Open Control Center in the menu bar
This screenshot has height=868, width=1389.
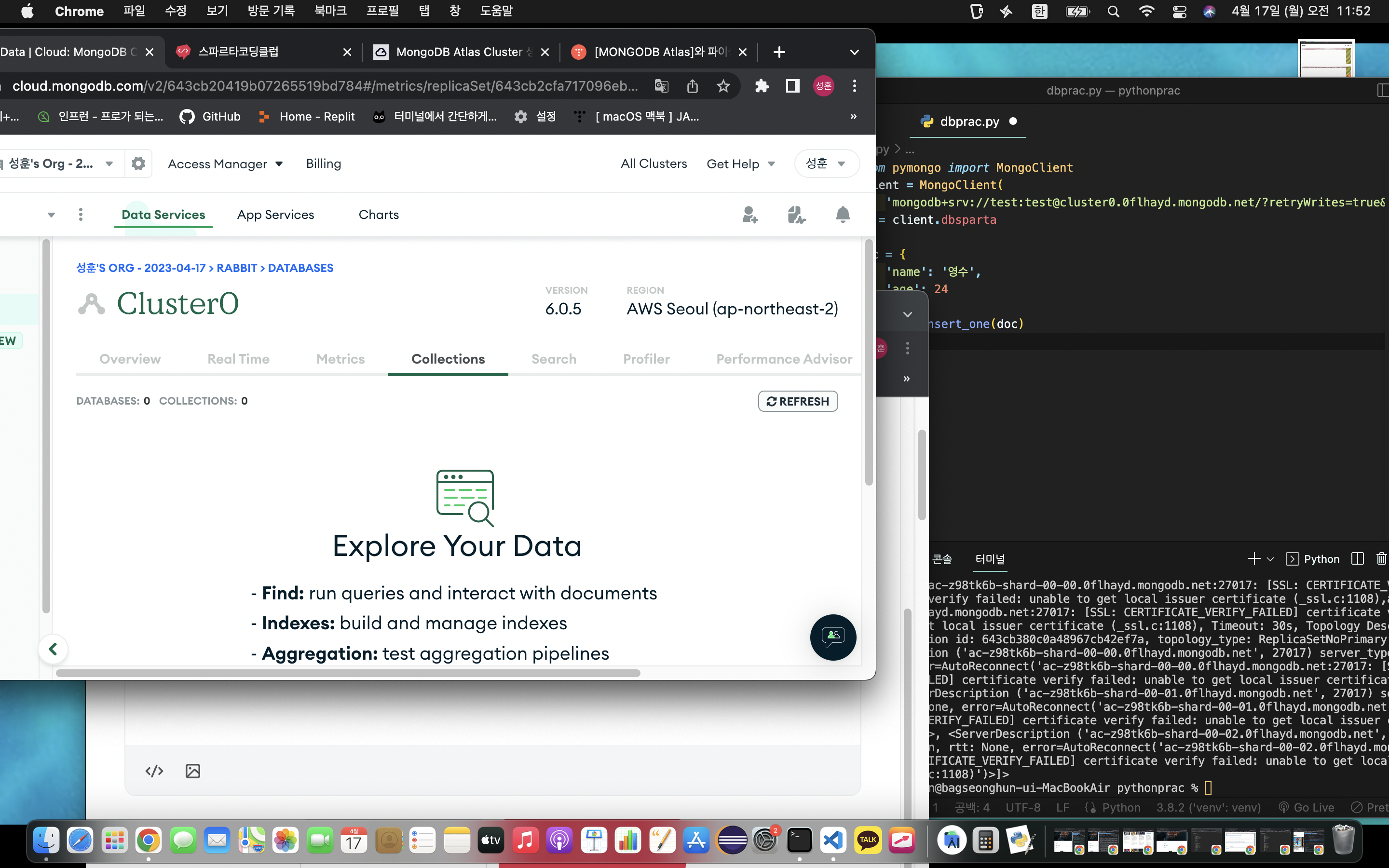click(1179, 12)
